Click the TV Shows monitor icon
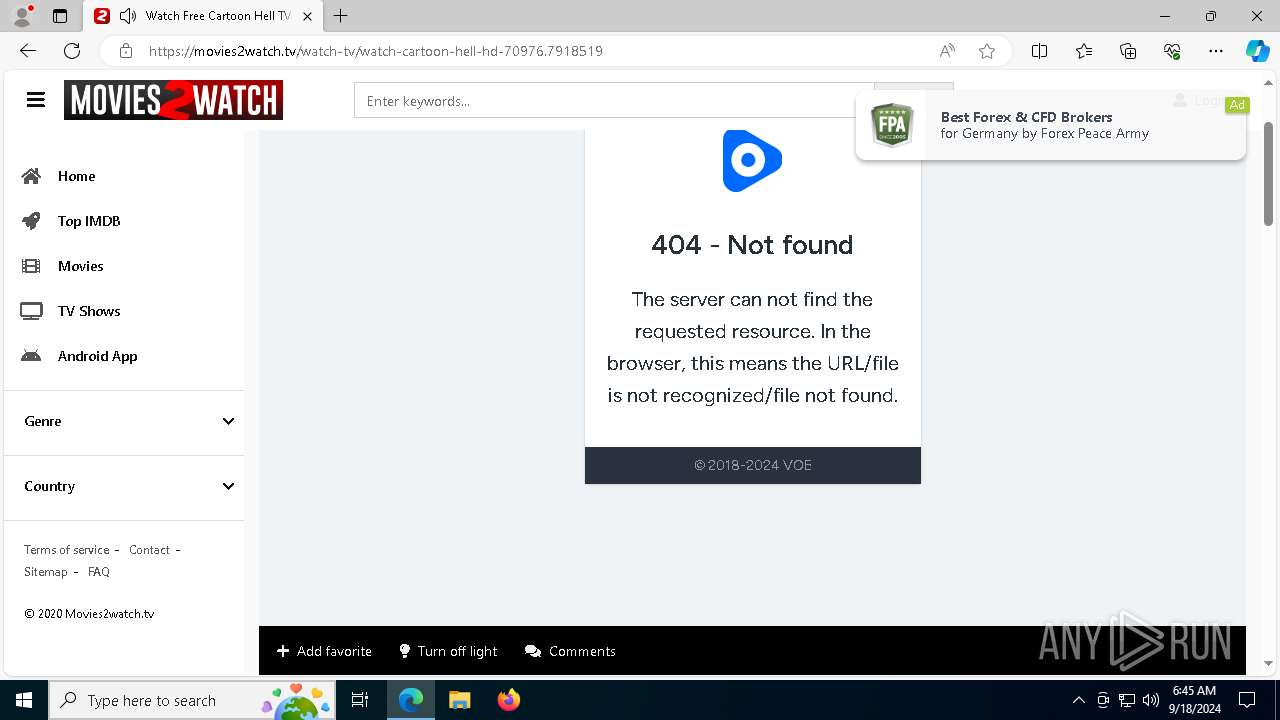Image resolution: width=1280 pixels, height=720 pixels. click(x=31, y=311)
